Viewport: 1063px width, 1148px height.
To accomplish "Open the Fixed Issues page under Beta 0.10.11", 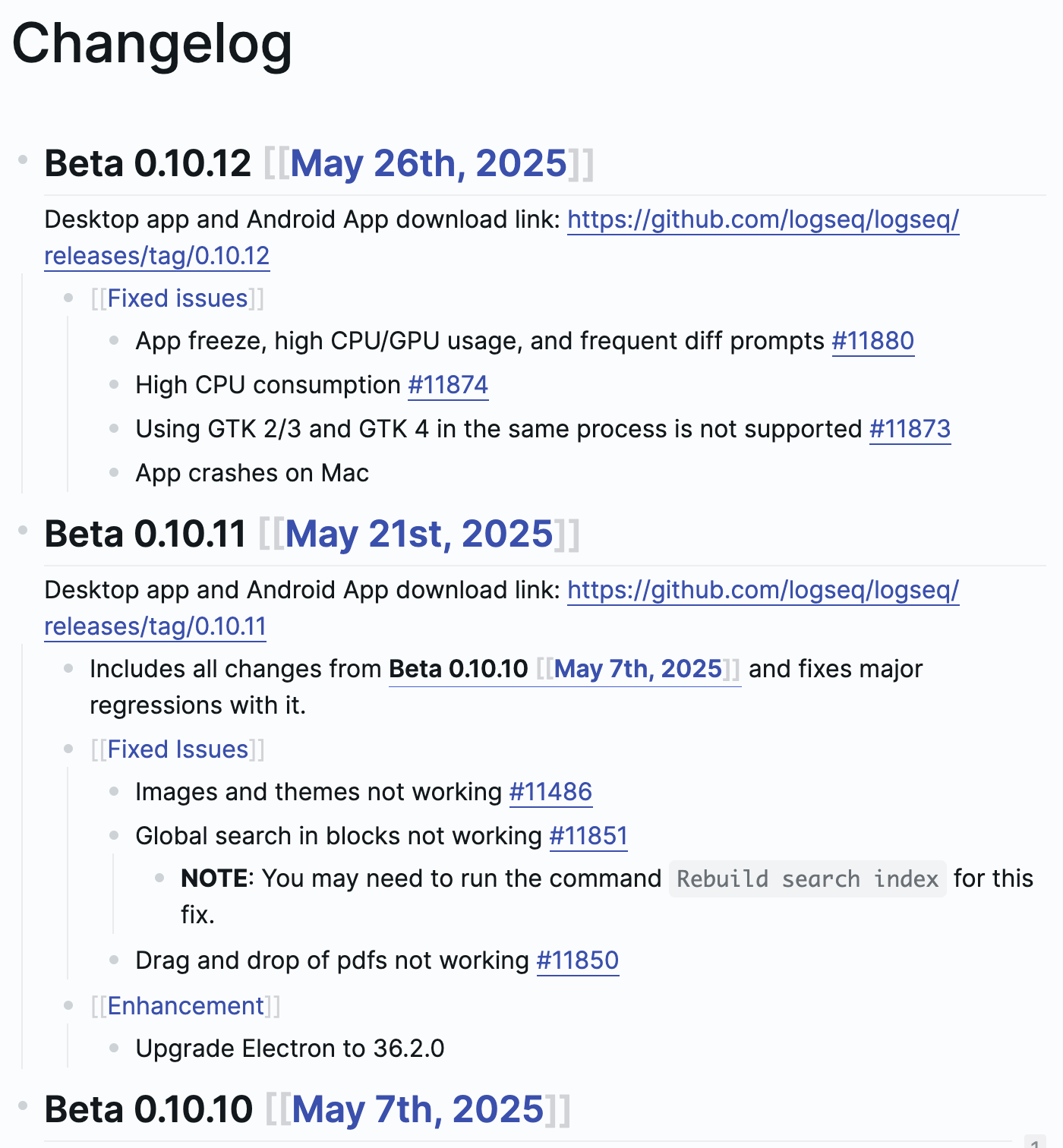I will coord(178,749).
